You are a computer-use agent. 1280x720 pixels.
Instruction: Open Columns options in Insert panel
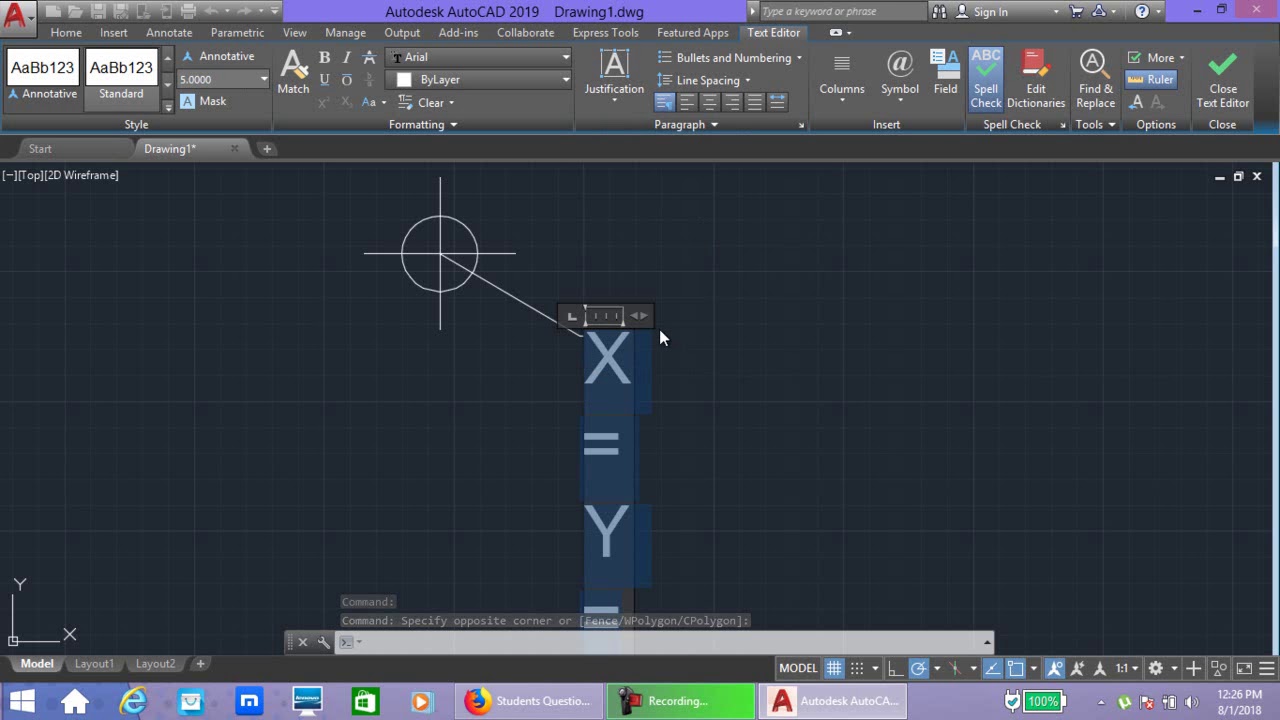(x=842, y=76)
